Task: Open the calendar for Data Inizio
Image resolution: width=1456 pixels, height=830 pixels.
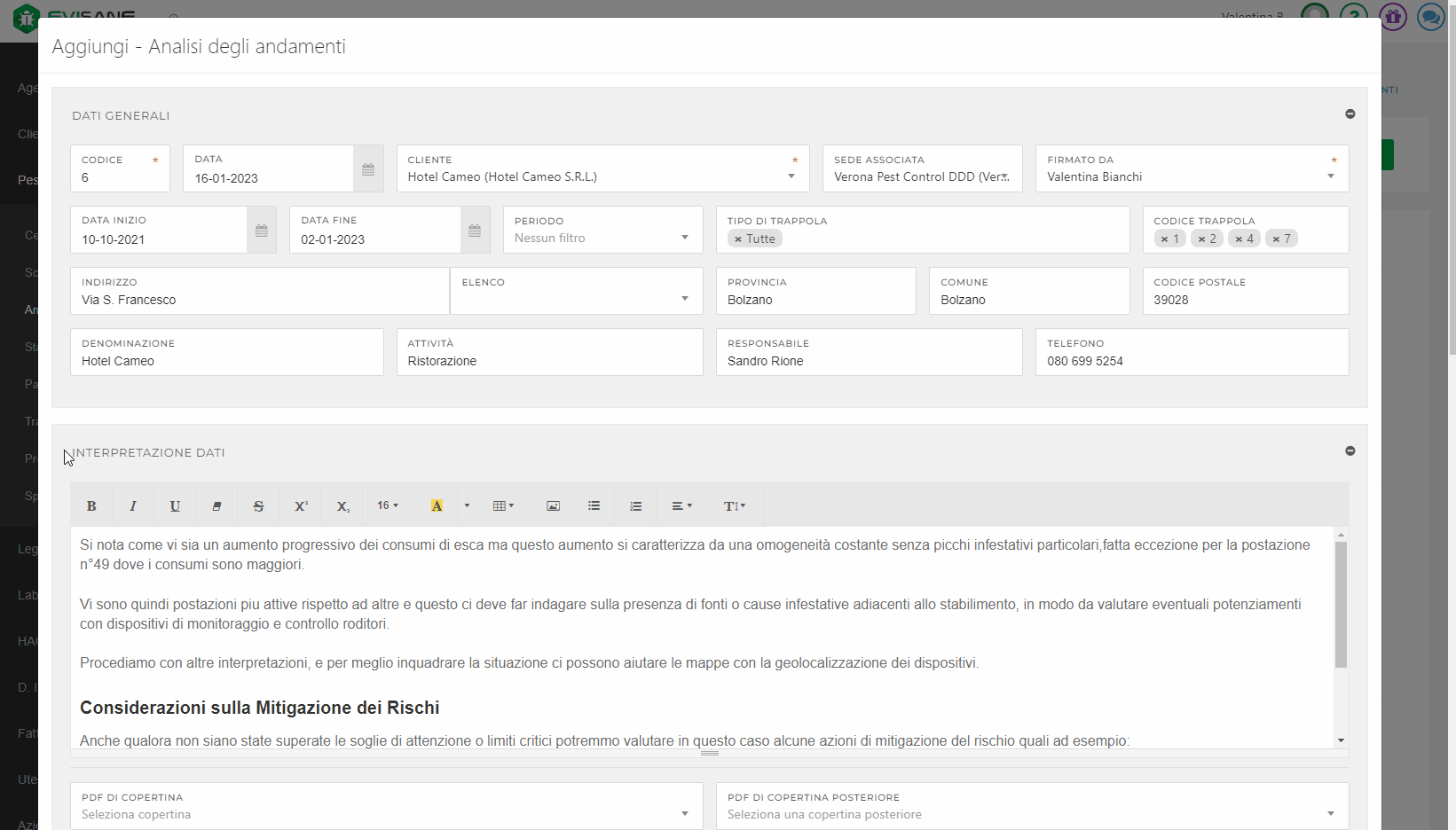Action: (262, 231)
